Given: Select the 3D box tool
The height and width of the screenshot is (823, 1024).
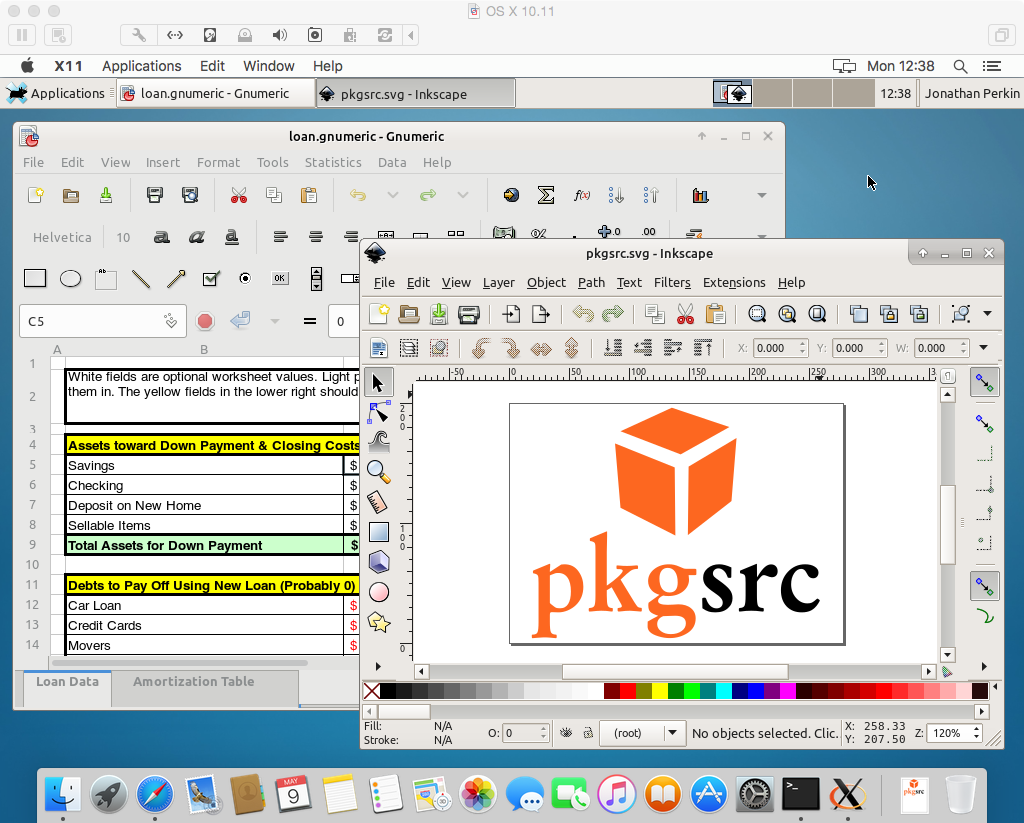Looking at the screenshot, I should pos(378,561).
